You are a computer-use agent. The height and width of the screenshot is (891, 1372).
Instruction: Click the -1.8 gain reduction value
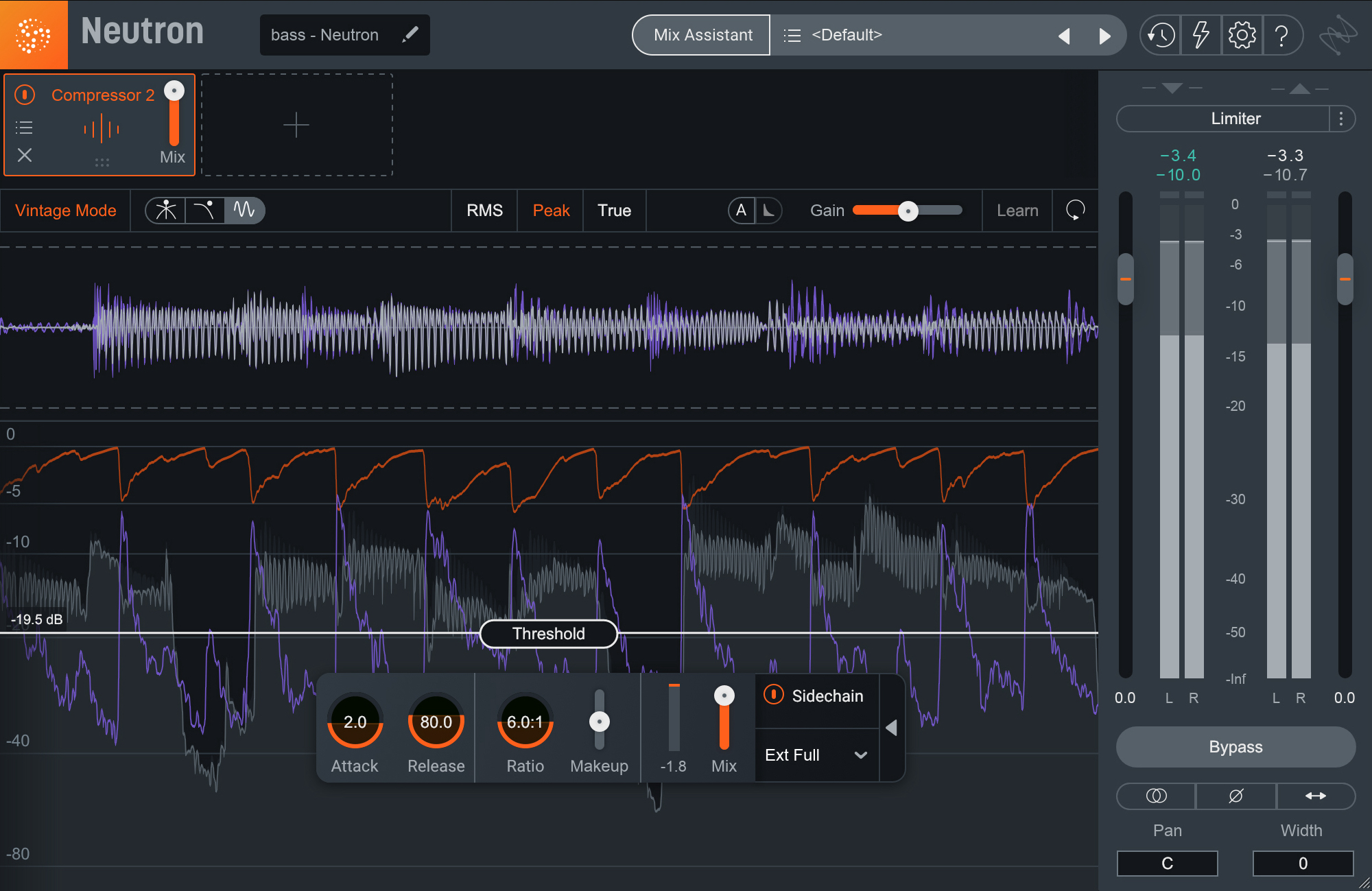[x=673, y=766]
